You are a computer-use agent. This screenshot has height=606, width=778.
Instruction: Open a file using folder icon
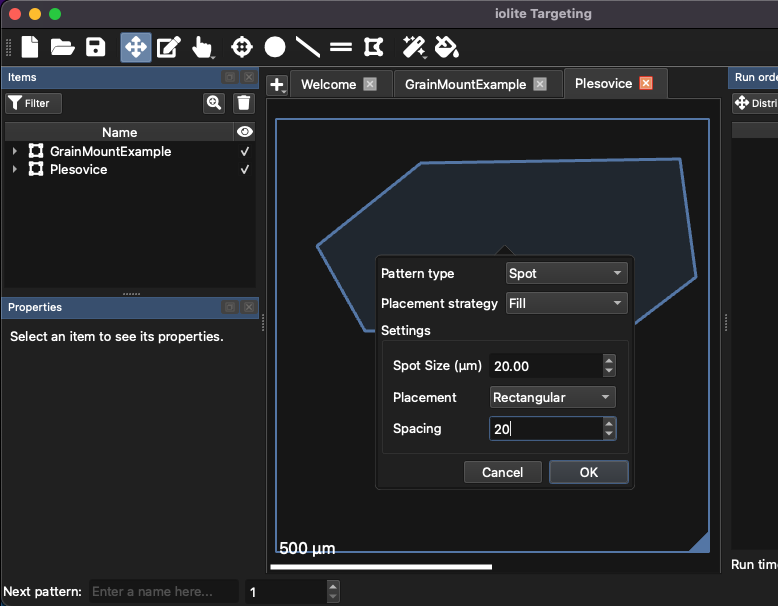click(x=63, y=48)
